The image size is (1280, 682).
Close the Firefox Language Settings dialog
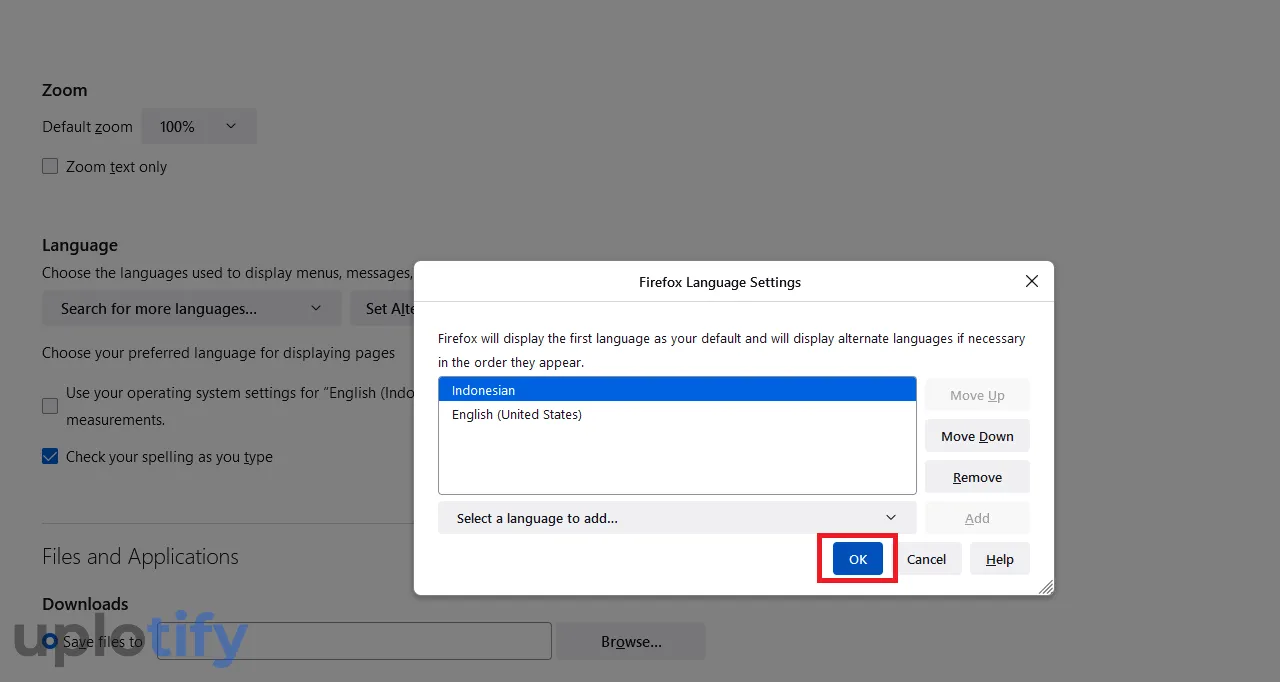1032,282
